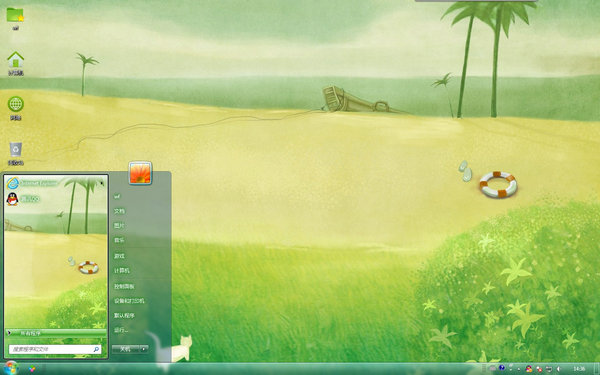Launch the QQ penguin app in Start menu

click(x=23, y=199)
